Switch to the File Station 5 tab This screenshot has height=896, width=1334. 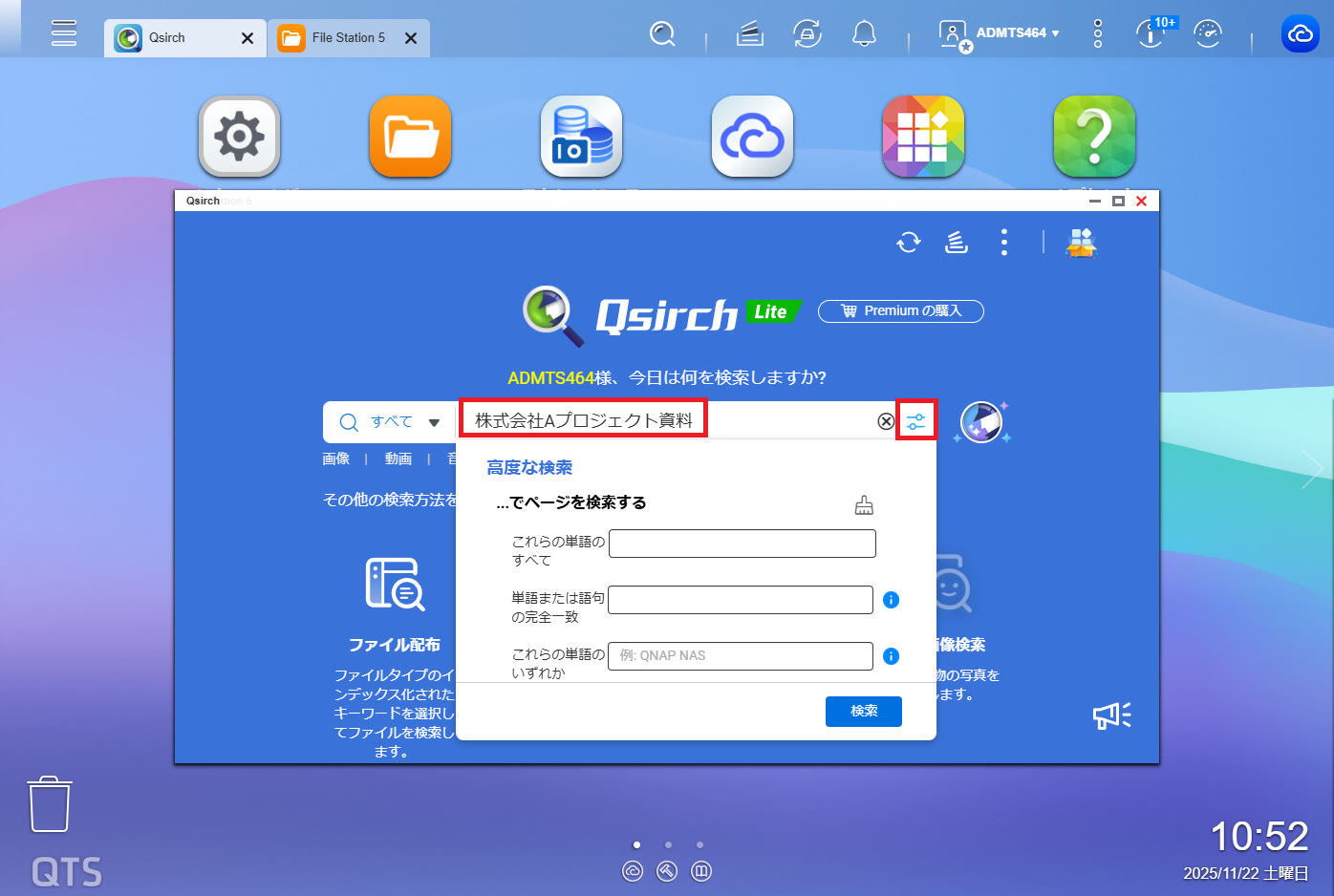pyautogui.click(x=348, y=38)
